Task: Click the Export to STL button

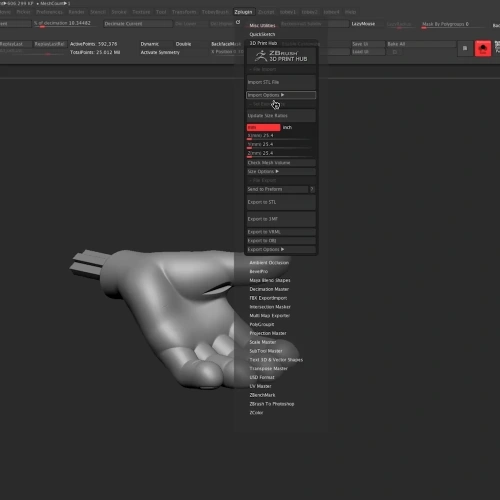Action: pyautogui.click(x=281, y=202)
